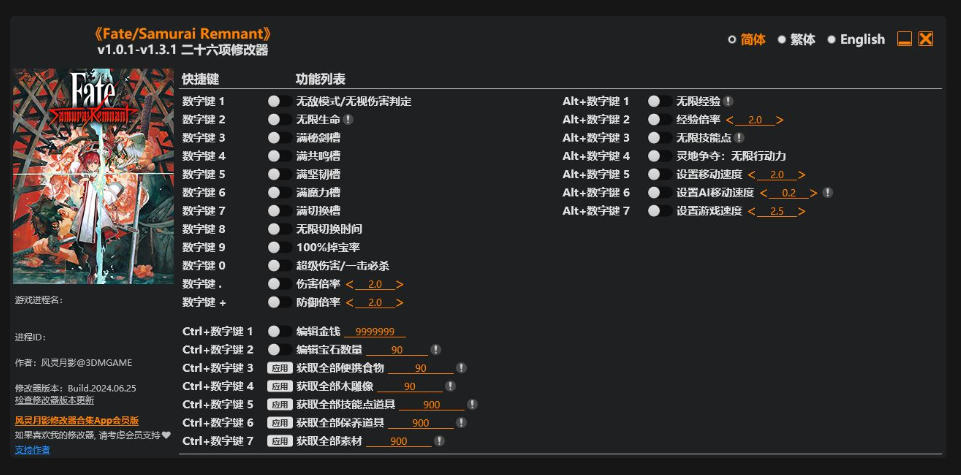Click info icon beside 编辑宝石数量

pyautogui.click(x=435, y=349)
